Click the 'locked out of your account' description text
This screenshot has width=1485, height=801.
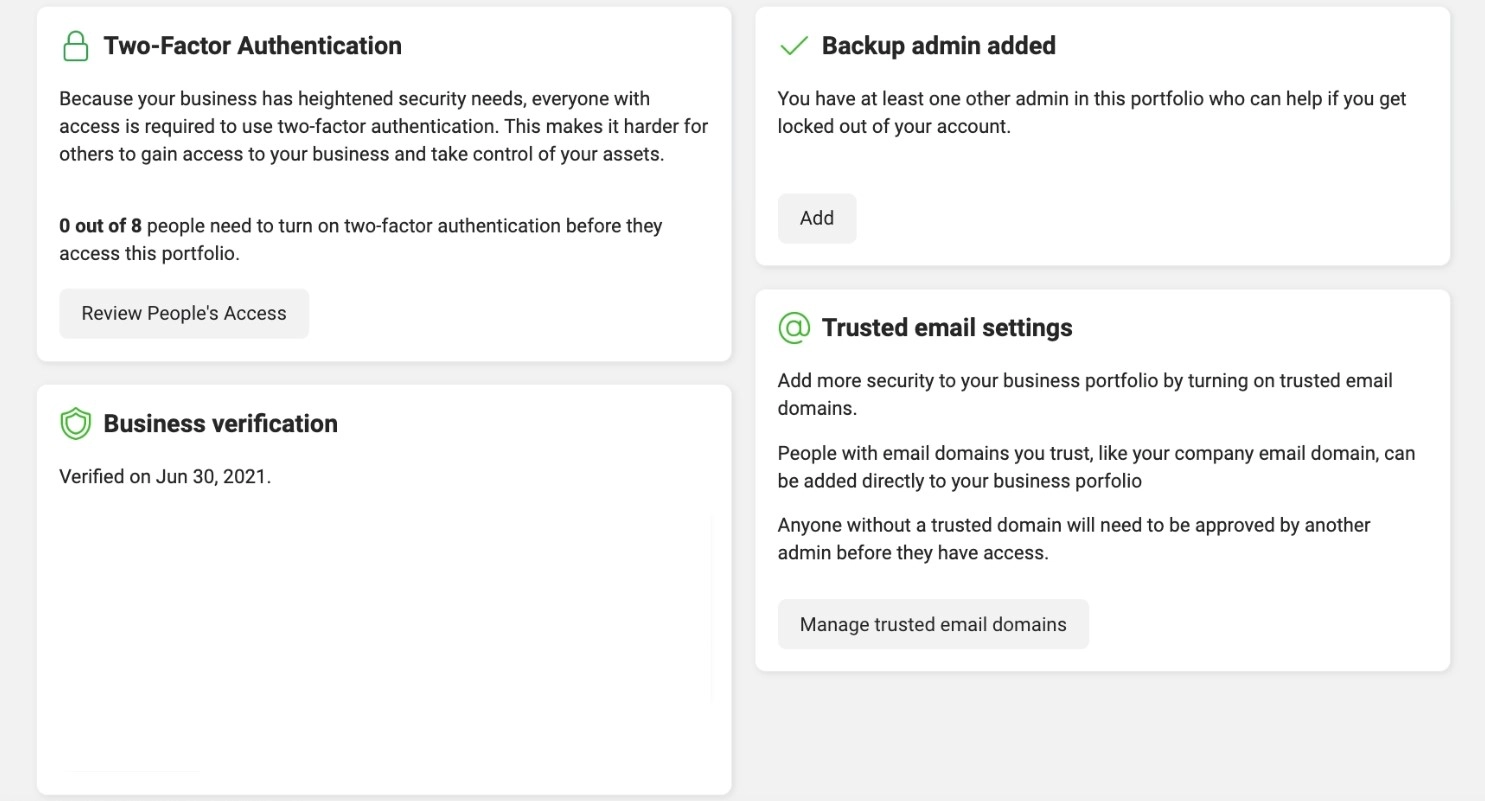1092,113
